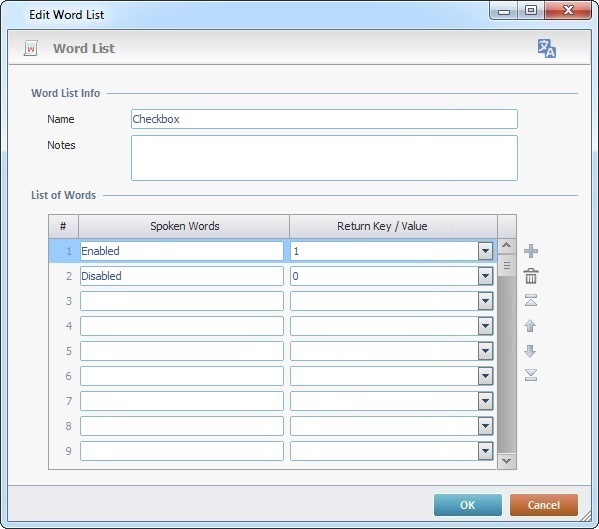Select the Disabled spoken word field
Image resolution: width=599 pixels, height=529 pixels.
tap(182, 276)
